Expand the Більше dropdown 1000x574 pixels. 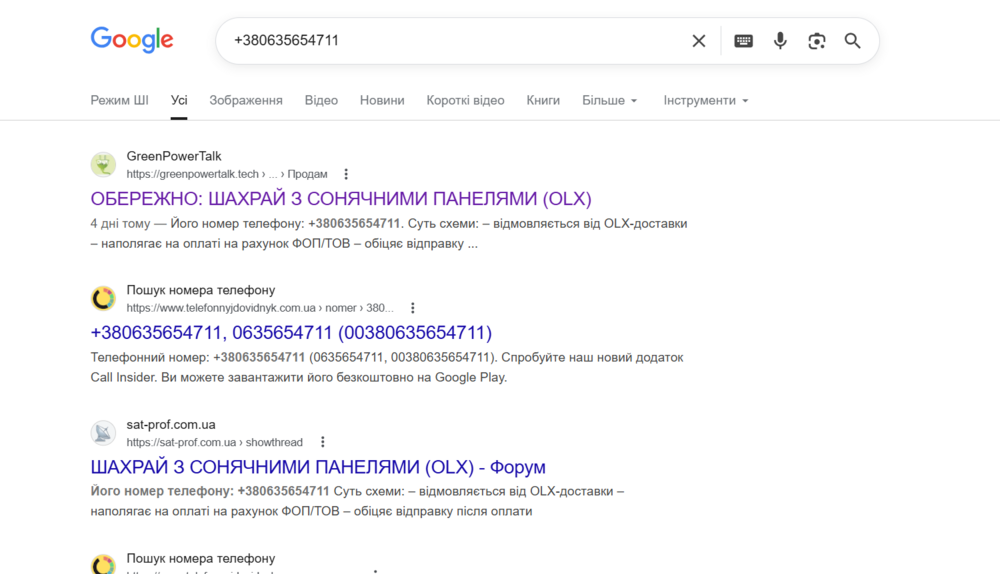point(609,100)
